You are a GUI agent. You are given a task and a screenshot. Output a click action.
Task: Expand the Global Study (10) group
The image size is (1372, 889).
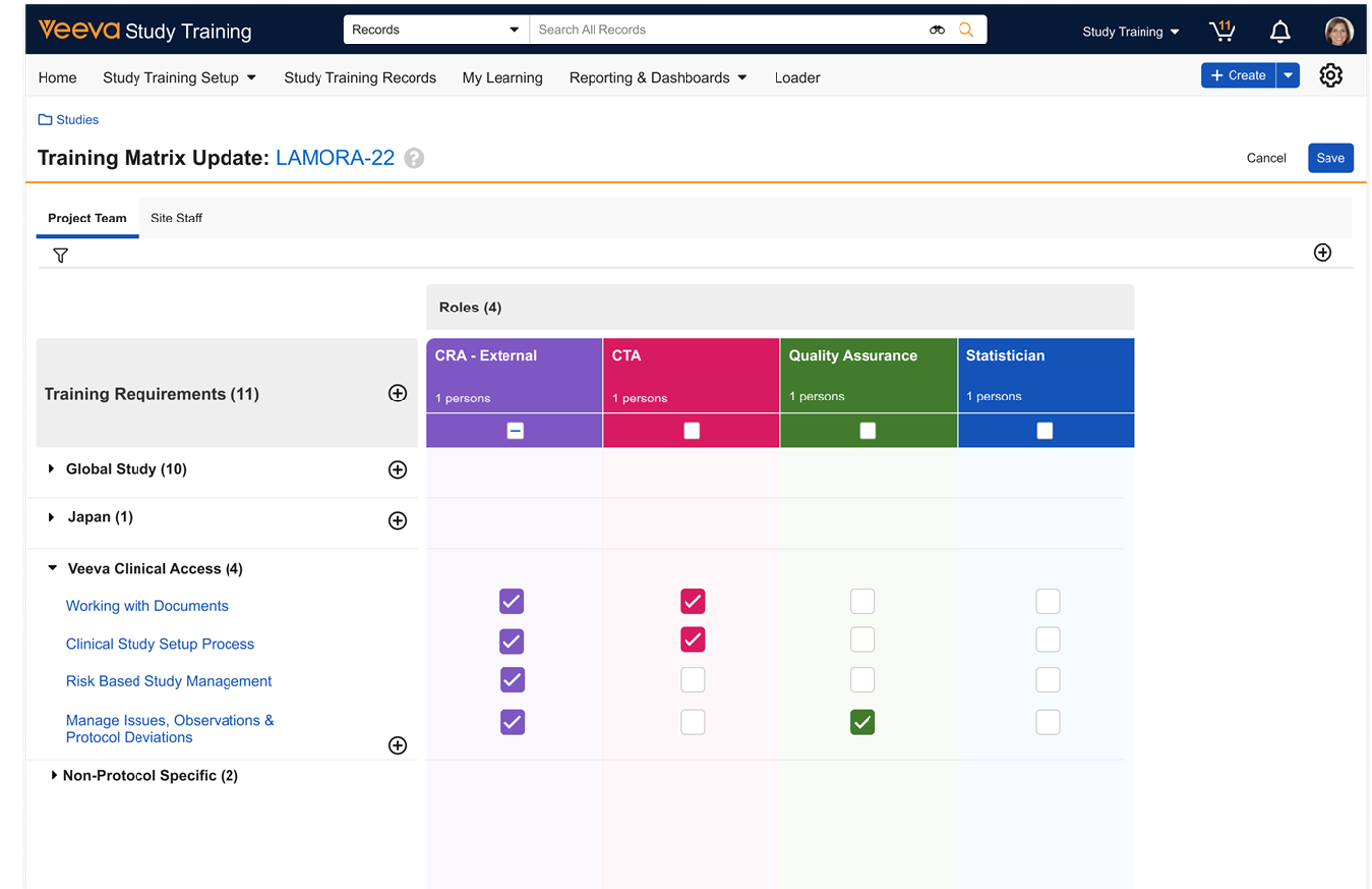pos(51,469)
